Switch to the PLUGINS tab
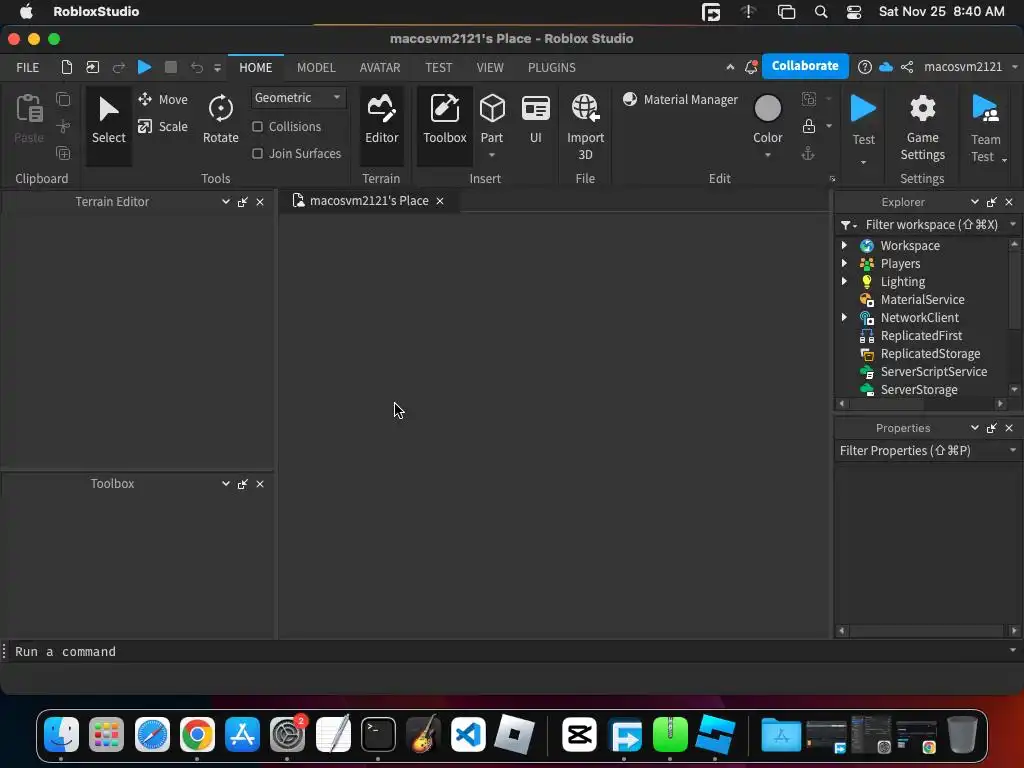The image size is (1024, 768). pos(552,67)
